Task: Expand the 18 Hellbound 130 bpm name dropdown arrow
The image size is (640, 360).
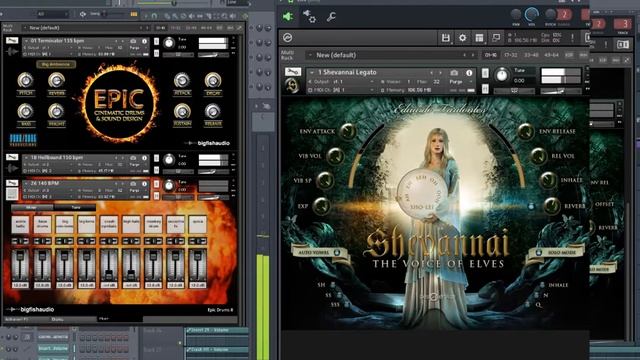Action: (27, 158)
